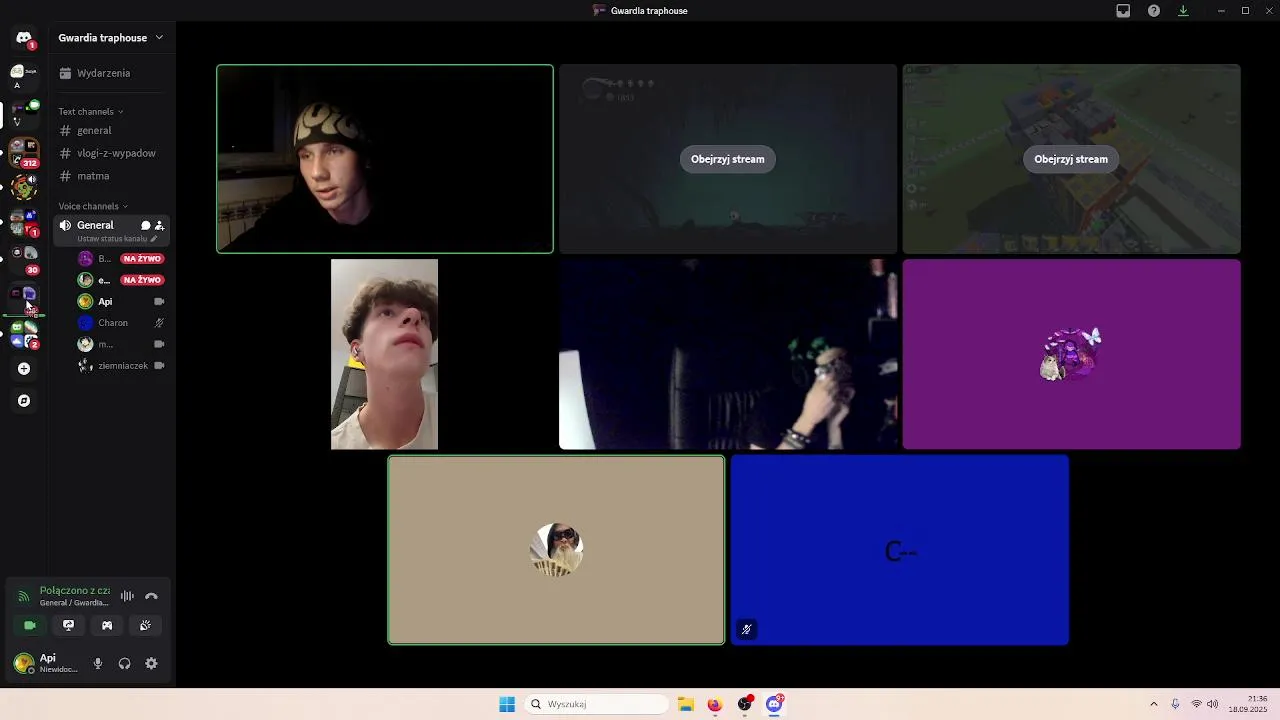1280x720 pixels.
Task: Open the matma text channel
Action: click(110, 176)
